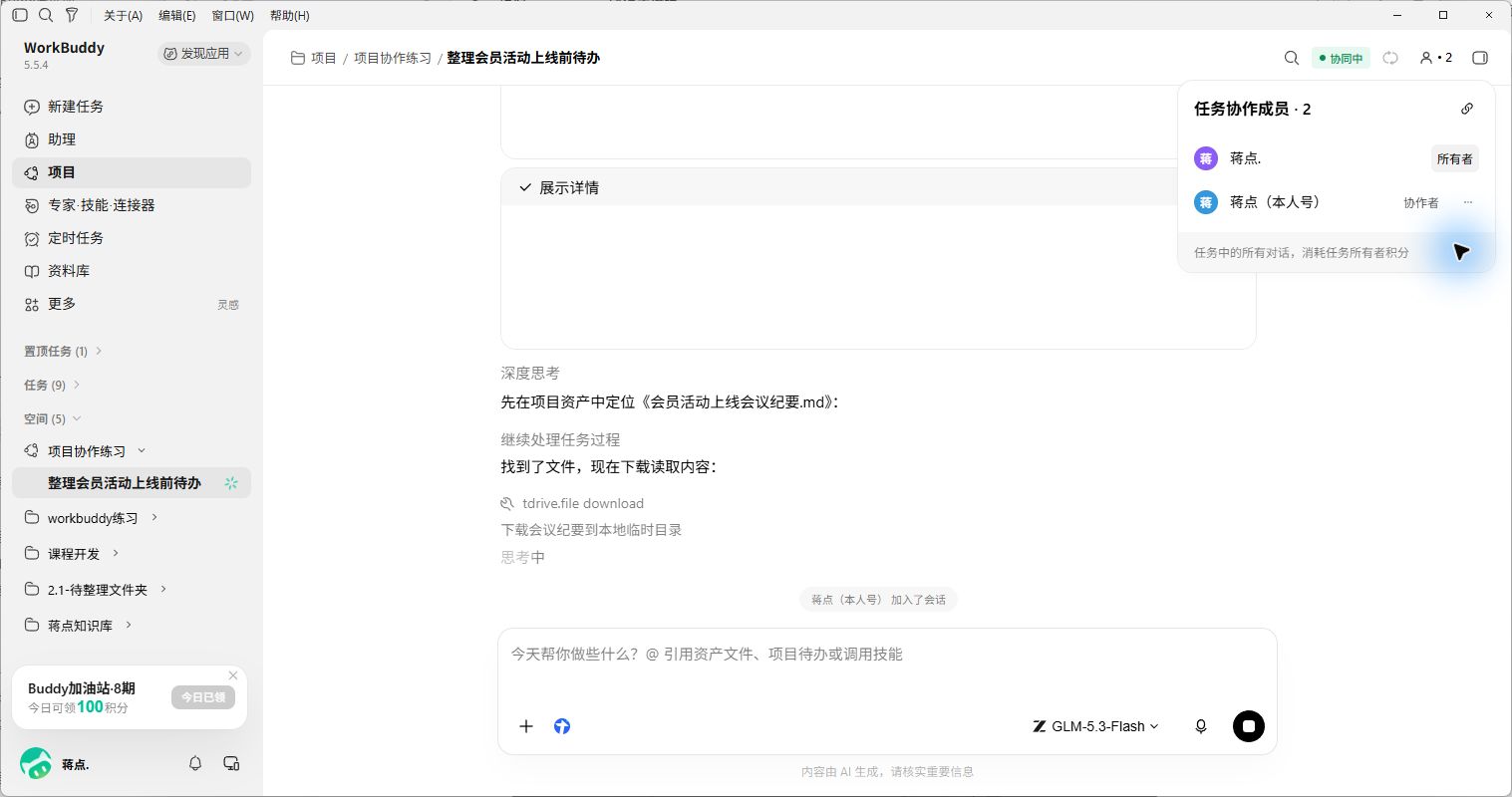Image resolution: width=1512 pixels, height=797 pixels.
Task: Click the sync refresh icon in header
Action: 1390,58
